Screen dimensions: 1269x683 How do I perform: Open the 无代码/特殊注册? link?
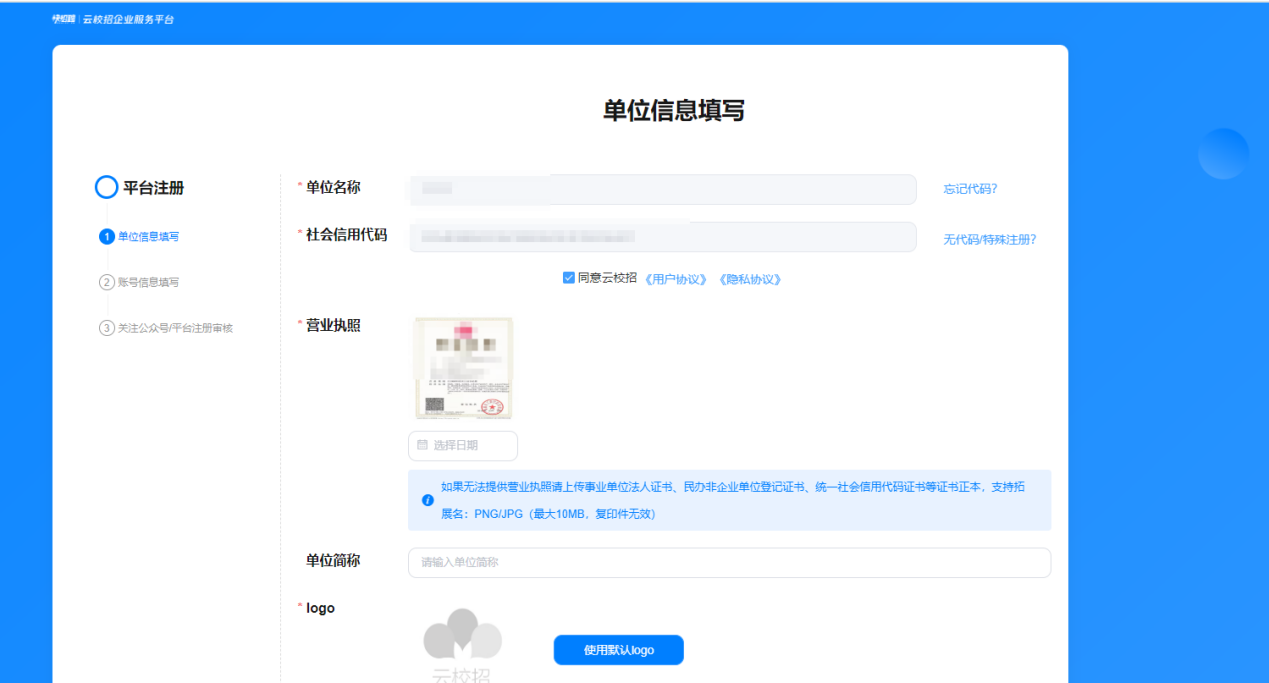click(989, 240)
